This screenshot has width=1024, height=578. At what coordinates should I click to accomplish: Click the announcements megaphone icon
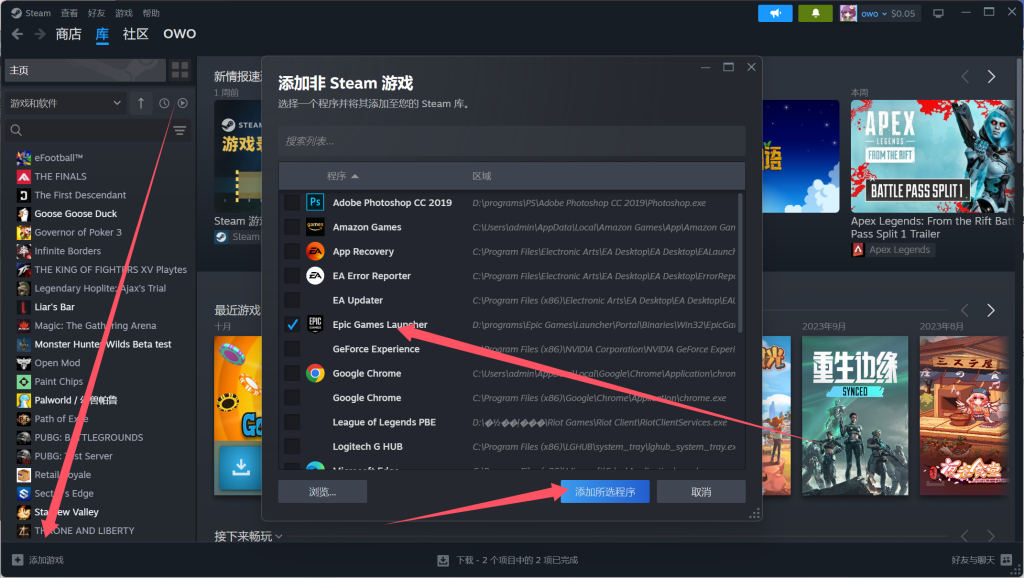pyautogui.click(x=775, y=13)
